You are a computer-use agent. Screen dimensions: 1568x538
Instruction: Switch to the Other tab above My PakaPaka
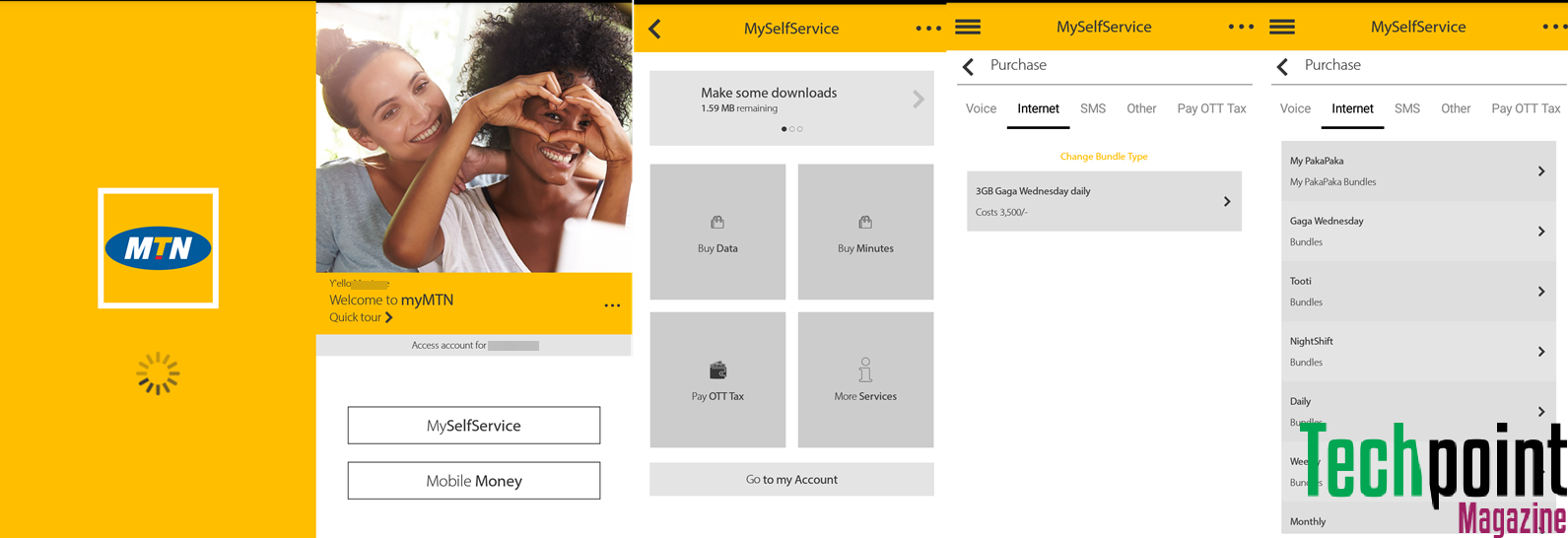1456,108
